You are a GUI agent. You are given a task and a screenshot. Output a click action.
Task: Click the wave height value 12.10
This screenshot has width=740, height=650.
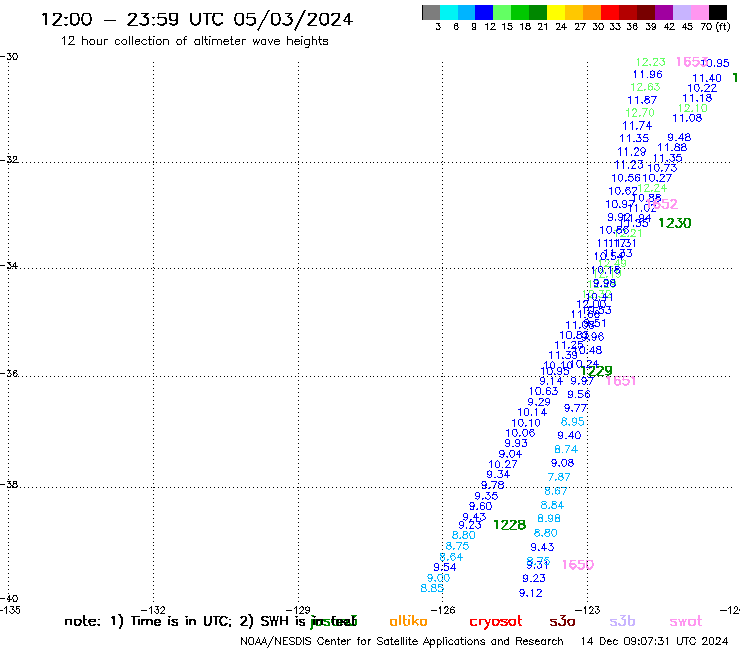(x=692, y=109)
